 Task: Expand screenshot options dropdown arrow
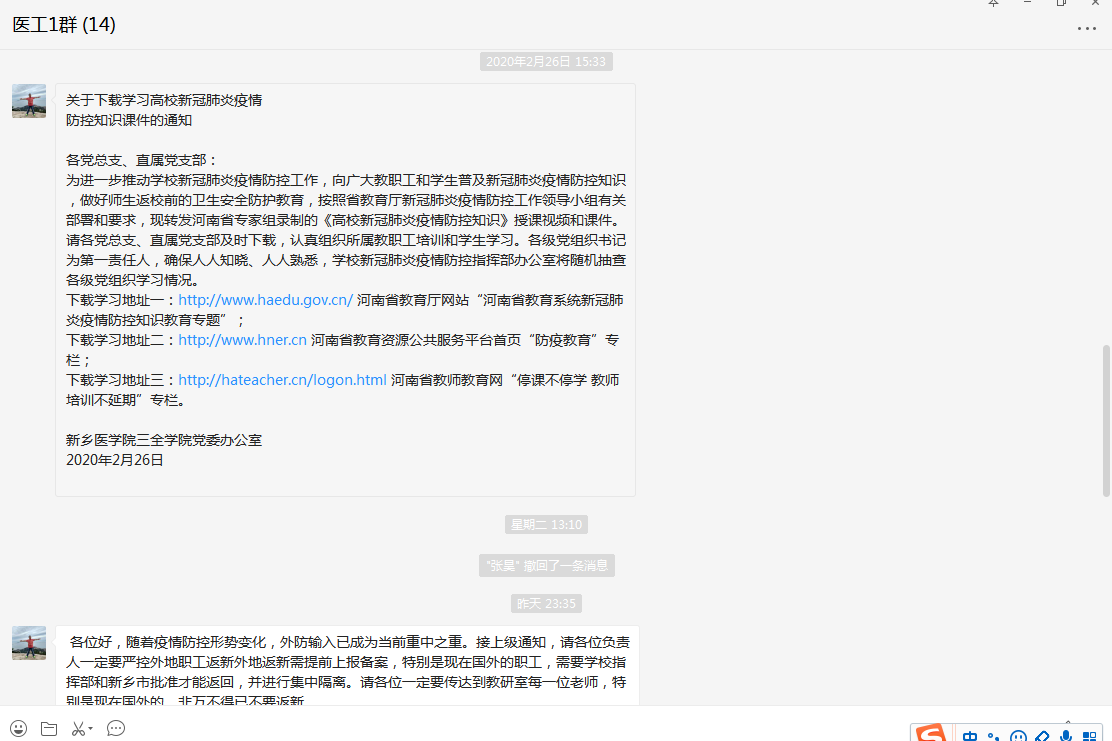pos(90,729)
